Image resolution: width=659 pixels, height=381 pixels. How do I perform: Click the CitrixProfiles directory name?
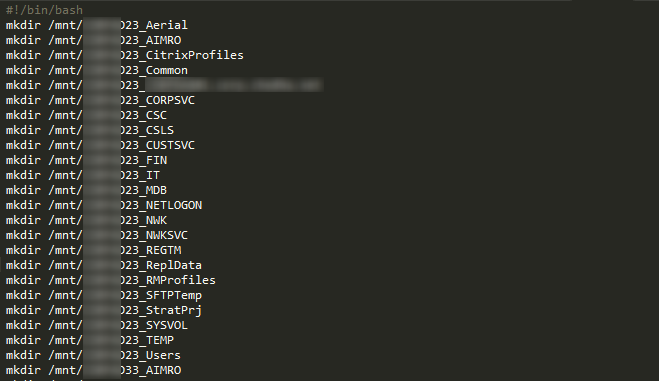pyautogui.click(x=195, y=55)
